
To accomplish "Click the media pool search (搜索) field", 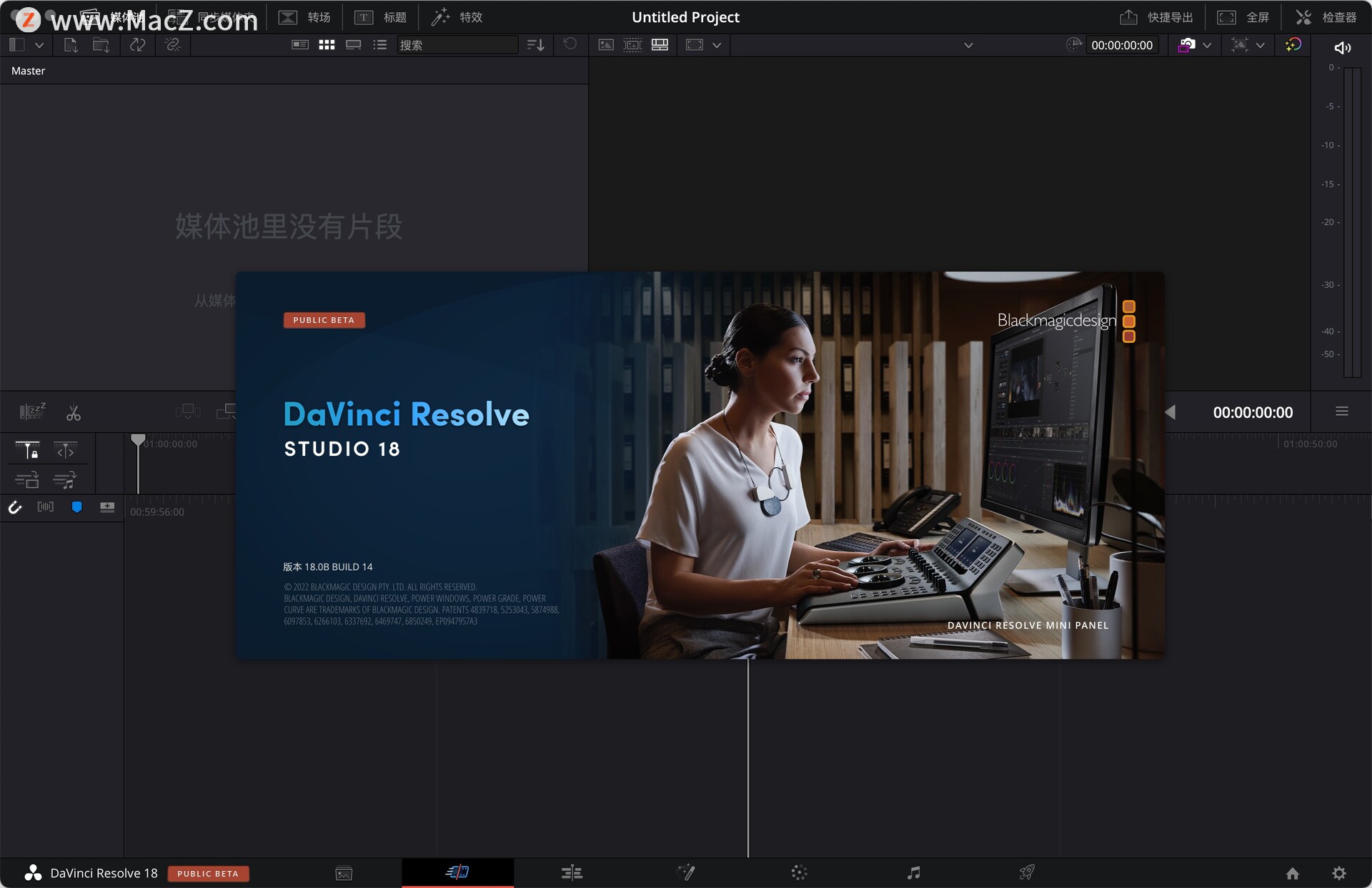I will [457, 45].
